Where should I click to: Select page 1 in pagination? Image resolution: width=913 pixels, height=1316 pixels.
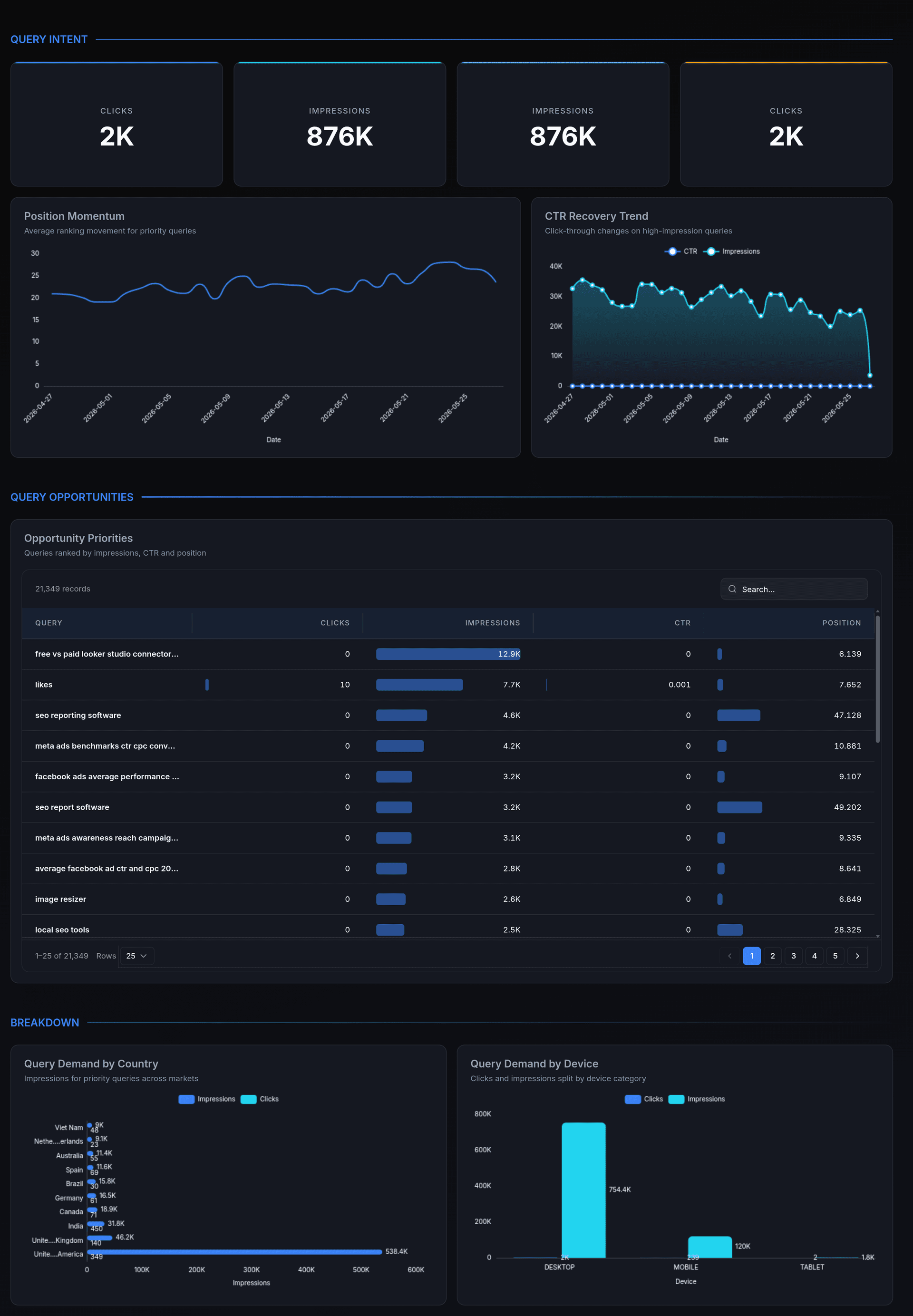click(752, 956)
